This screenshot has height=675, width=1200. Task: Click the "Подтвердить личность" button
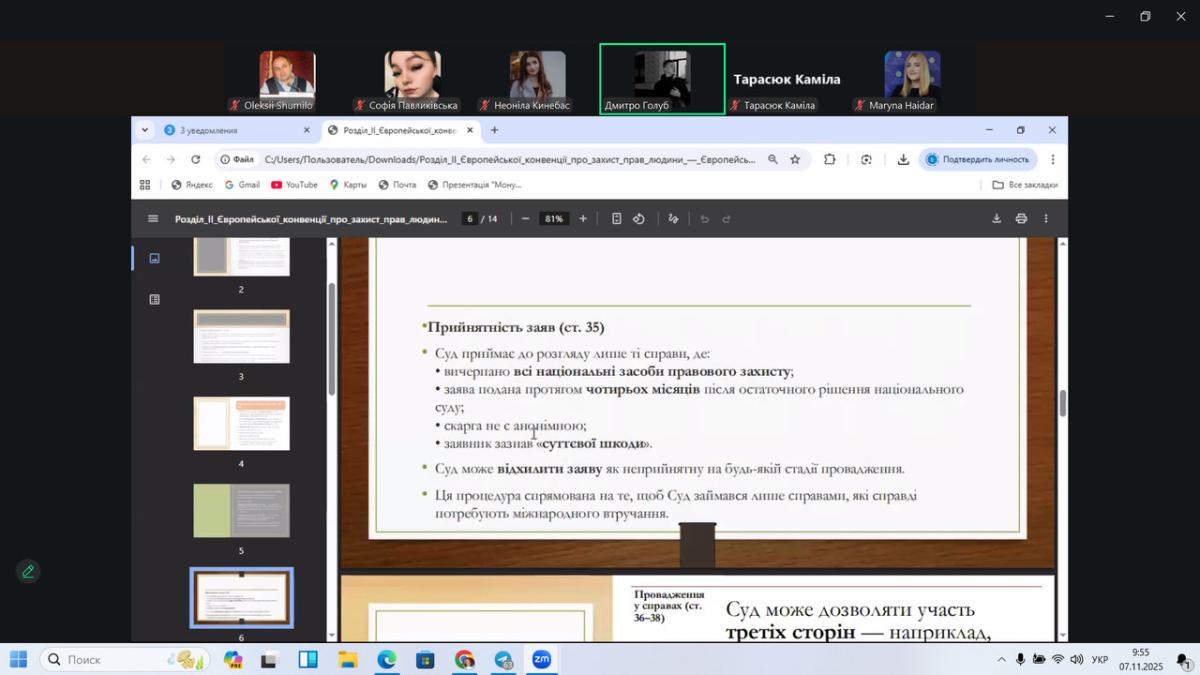coord(977,159)
